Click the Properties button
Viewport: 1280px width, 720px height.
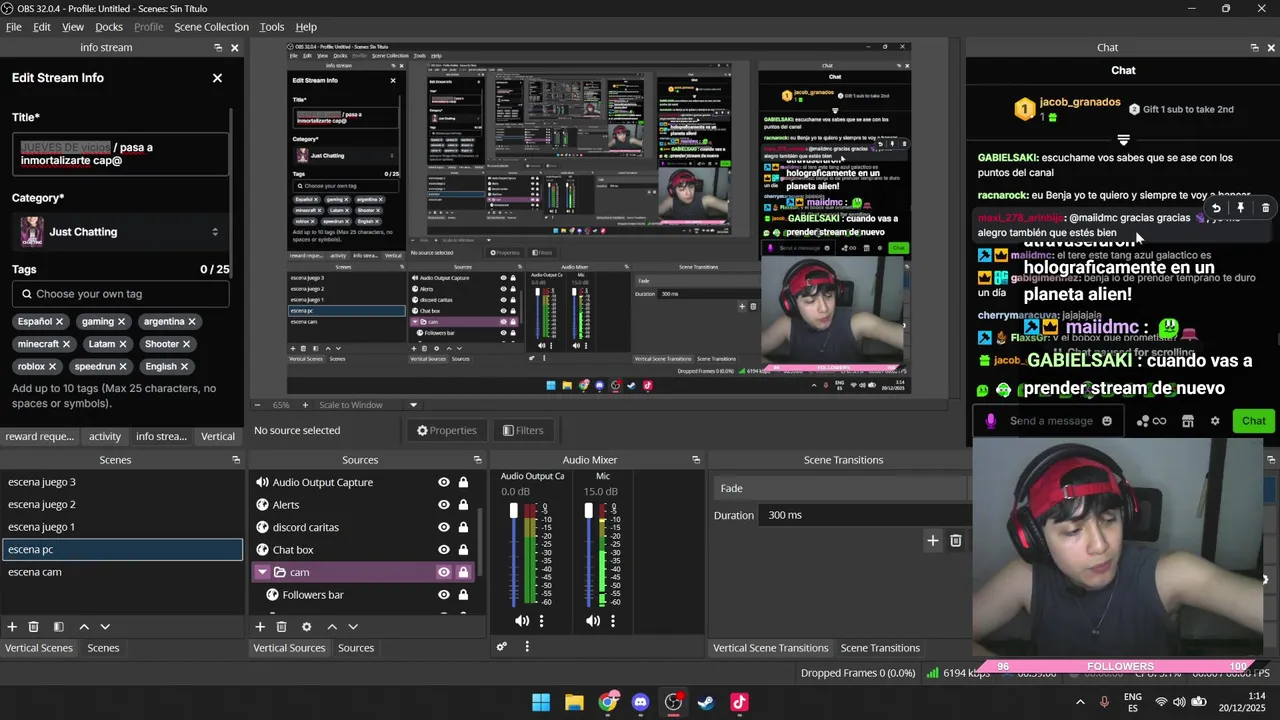(447, 430)
